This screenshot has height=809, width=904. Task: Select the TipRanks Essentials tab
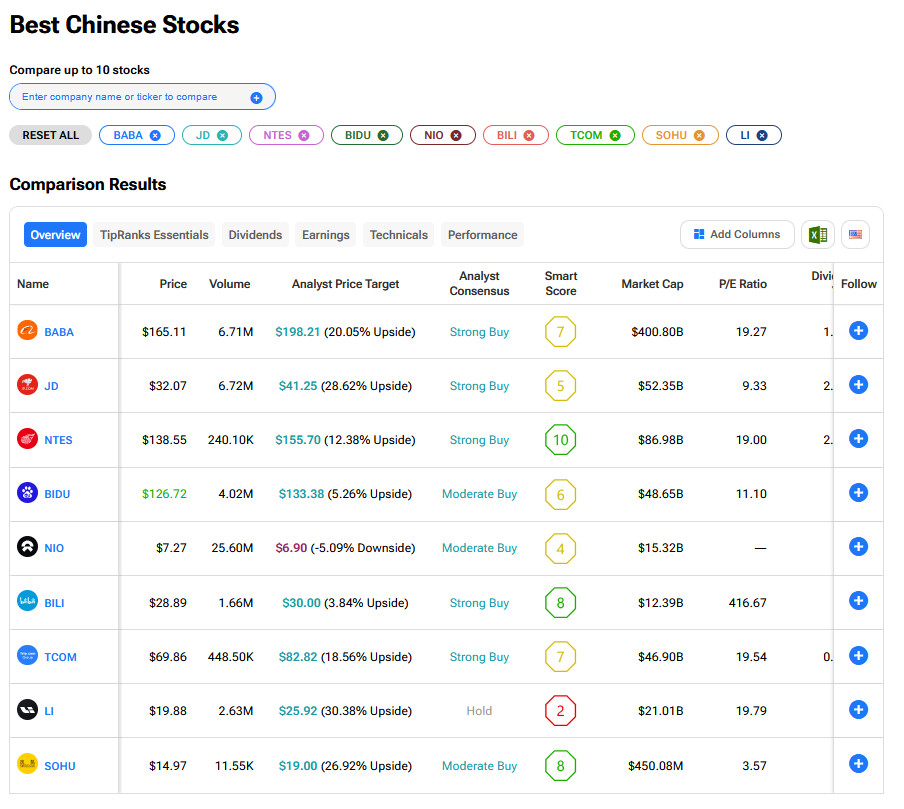tap(154, 235)
